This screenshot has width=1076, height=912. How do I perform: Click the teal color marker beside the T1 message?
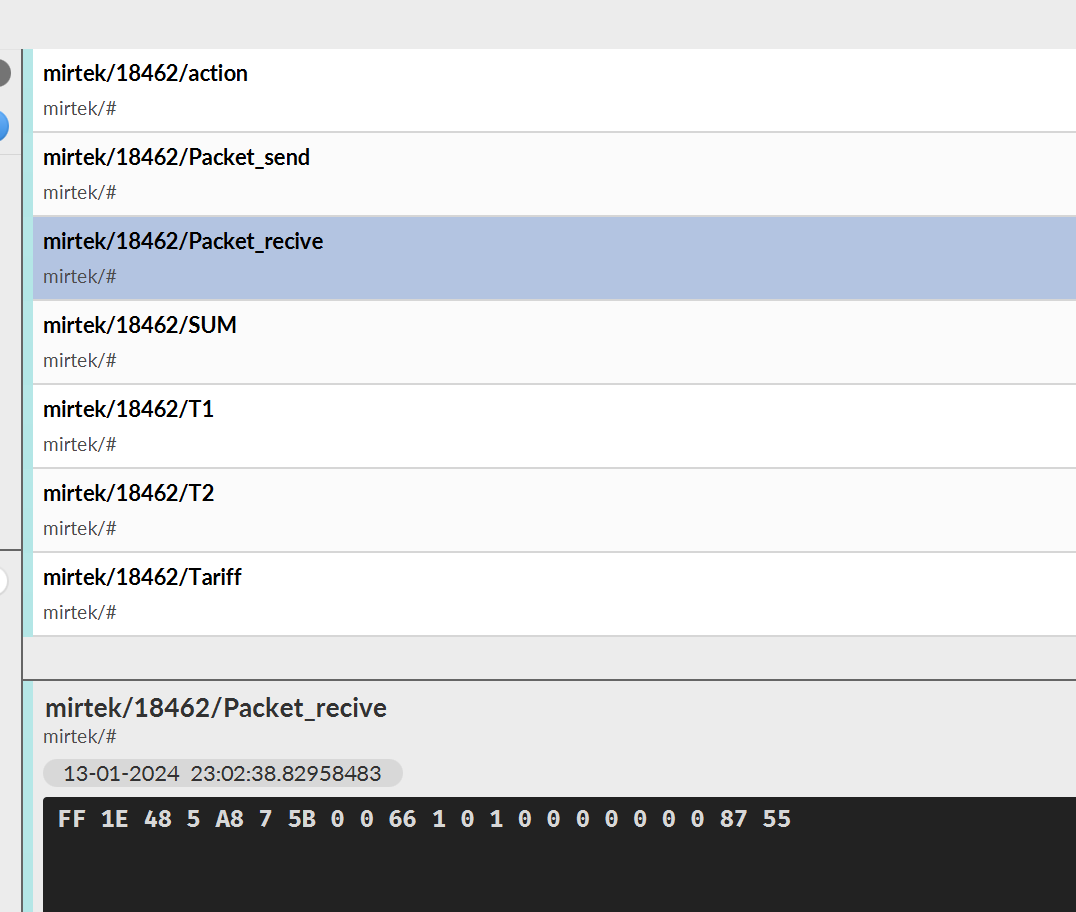[28, 425]
